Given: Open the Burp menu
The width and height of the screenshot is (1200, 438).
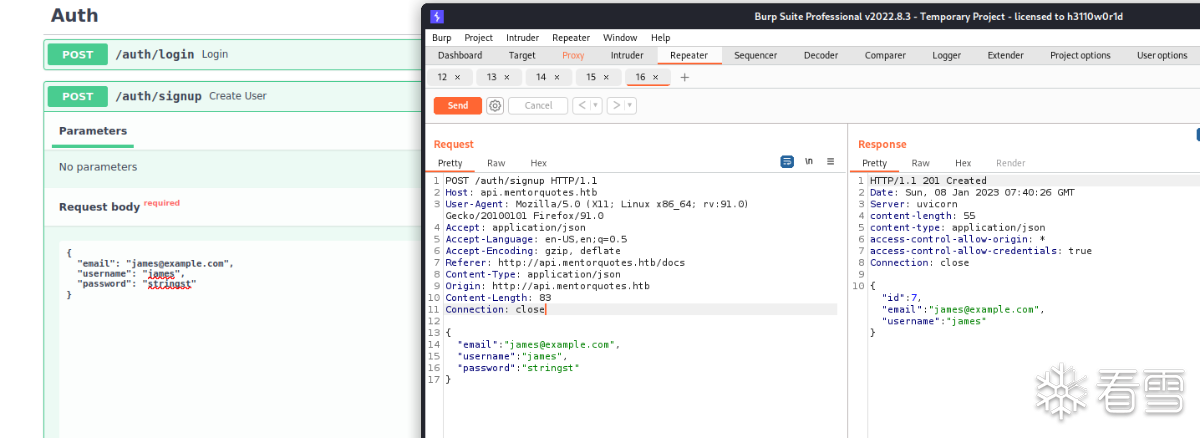Looking at the screenshot, I should point(442,38).
